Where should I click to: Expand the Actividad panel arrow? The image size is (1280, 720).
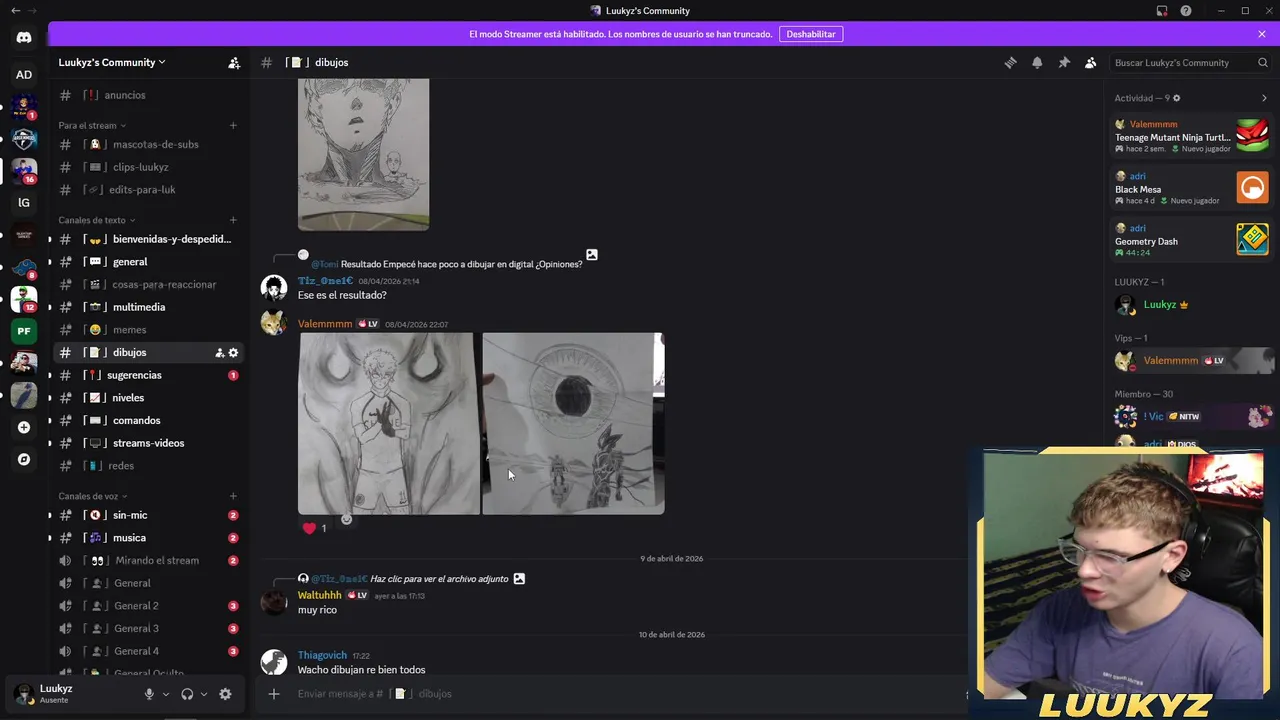(x=1264, y=98)
